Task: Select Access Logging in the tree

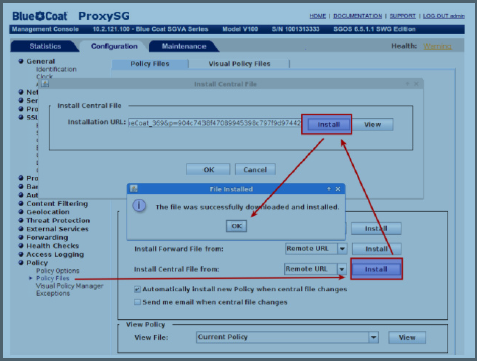Action: 55,255
